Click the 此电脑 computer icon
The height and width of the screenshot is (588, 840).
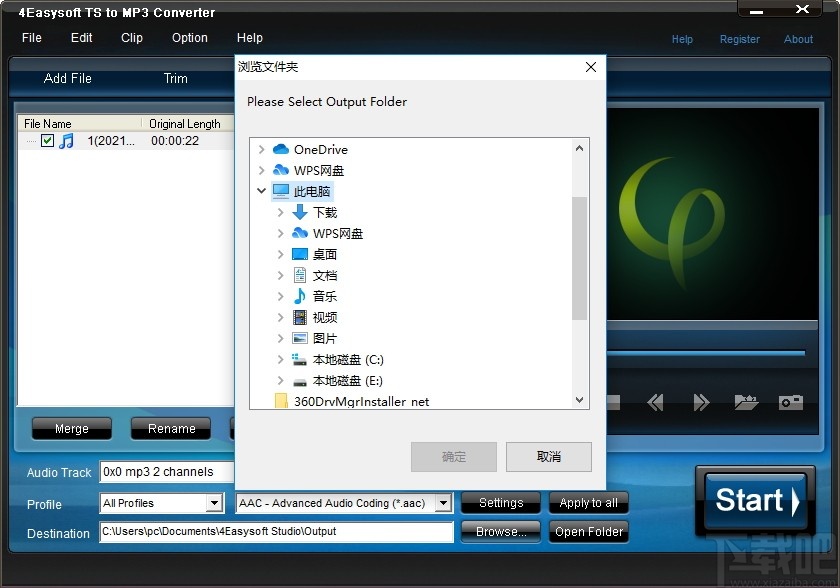pyautogui.click(x=280, y=191)
